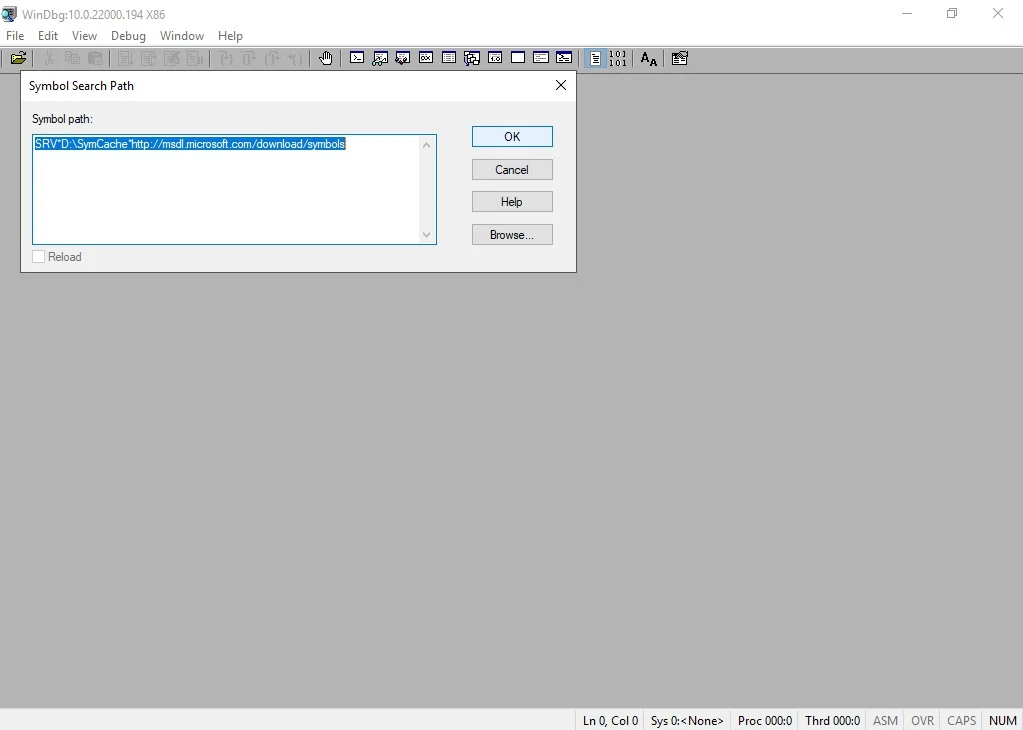Close the Symbol Search Path dialog
Viewport: 1023px width, 730px height.
(561, 85)
